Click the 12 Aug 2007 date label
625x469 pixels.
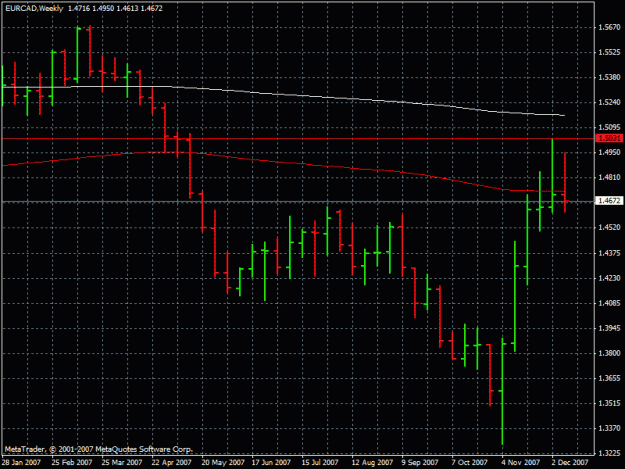click(372, 463)
